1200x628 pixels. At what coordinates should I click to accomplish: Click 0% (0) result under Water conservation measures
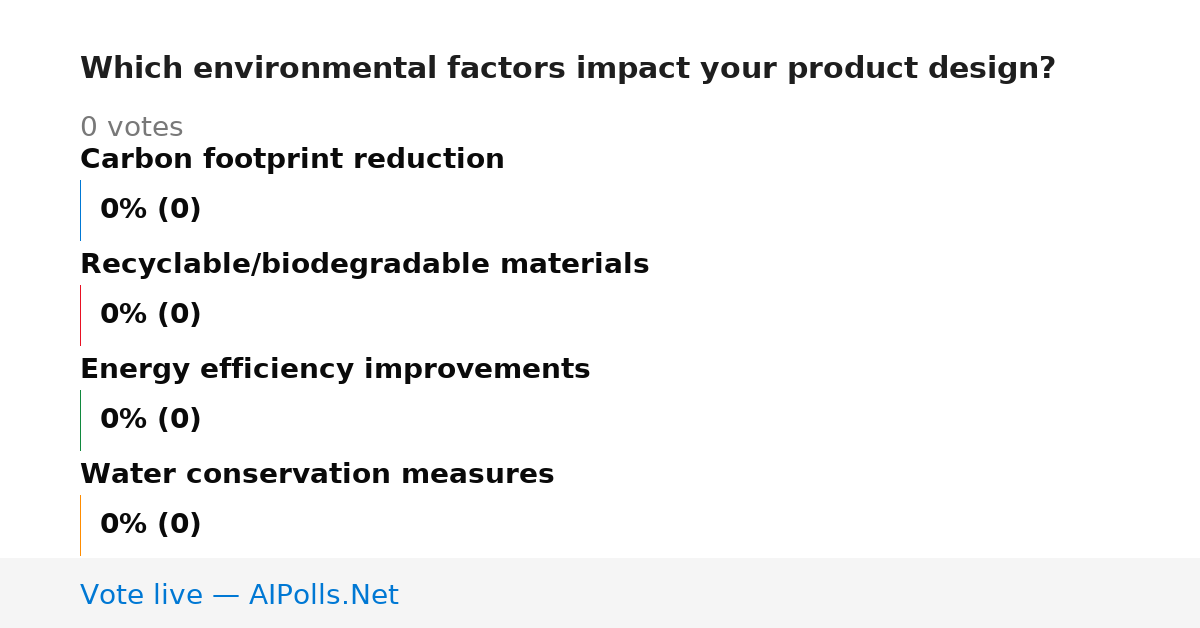click(x=151, y=525)
